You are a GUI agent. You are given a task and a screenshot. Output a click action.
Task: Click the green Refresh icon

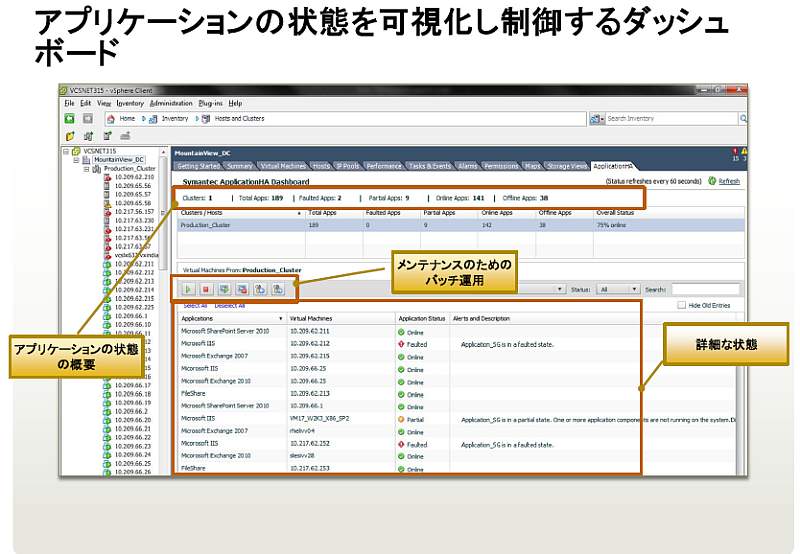712,181
